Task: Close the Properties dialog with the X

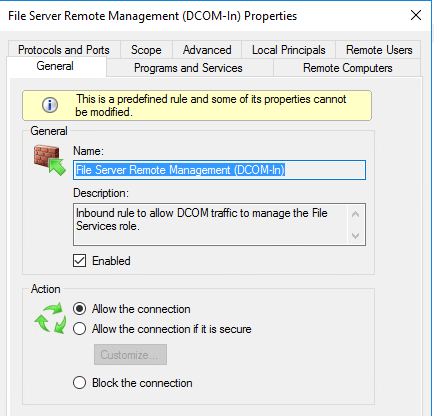Action: (x=416, y=15)
